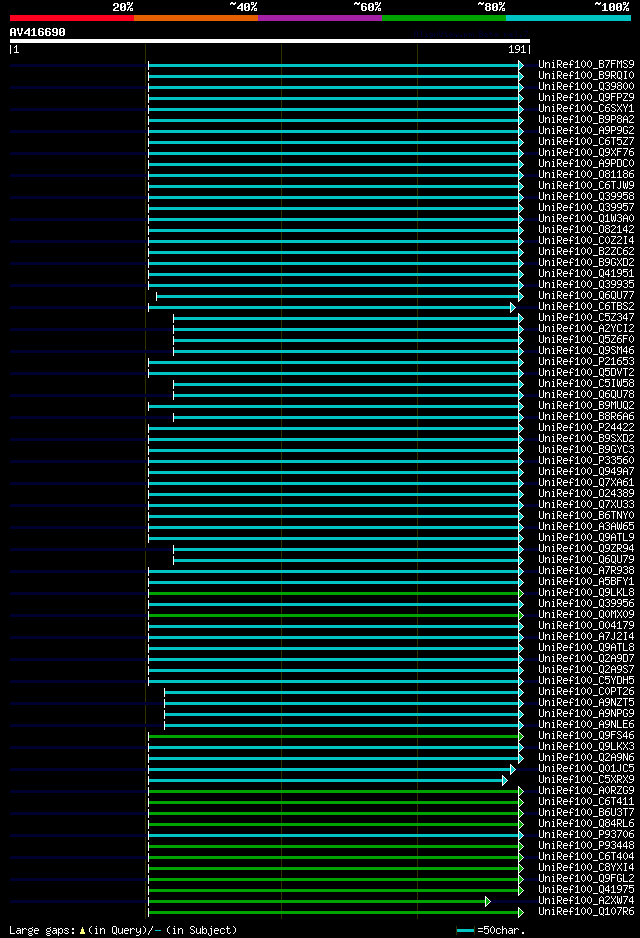The height and width of the screenshot is (938, 640).
Task: Select the UniRef100_Q39958 label
Action: [x=586, y=197]
